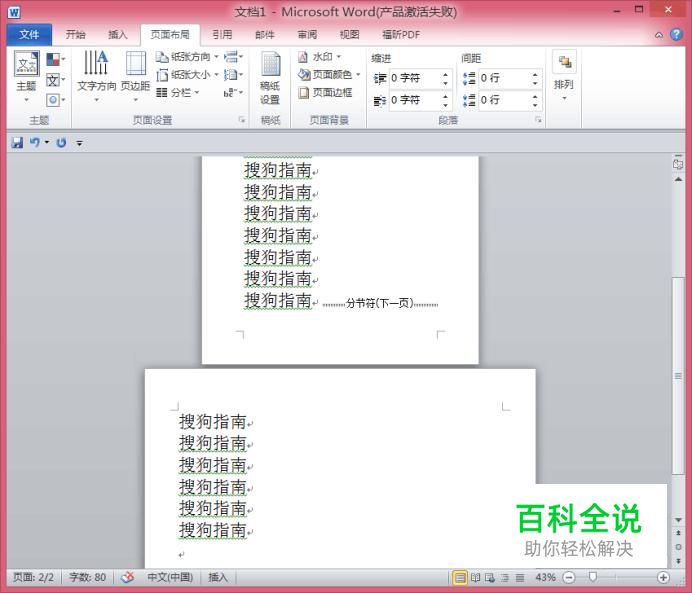Open Word Help question mark
This screenshot has height=593, width=692.
coord(676,34)
